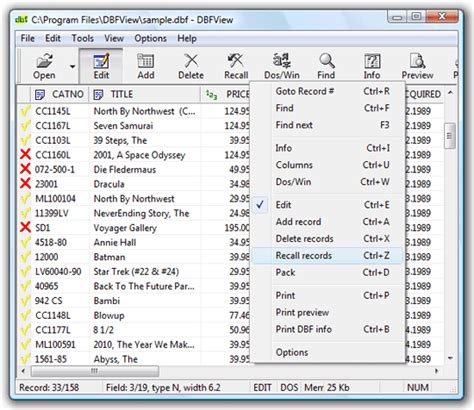Click the Find magnifier toolbar icon
This screenshot has width=474, height=410.
(326, 66)
